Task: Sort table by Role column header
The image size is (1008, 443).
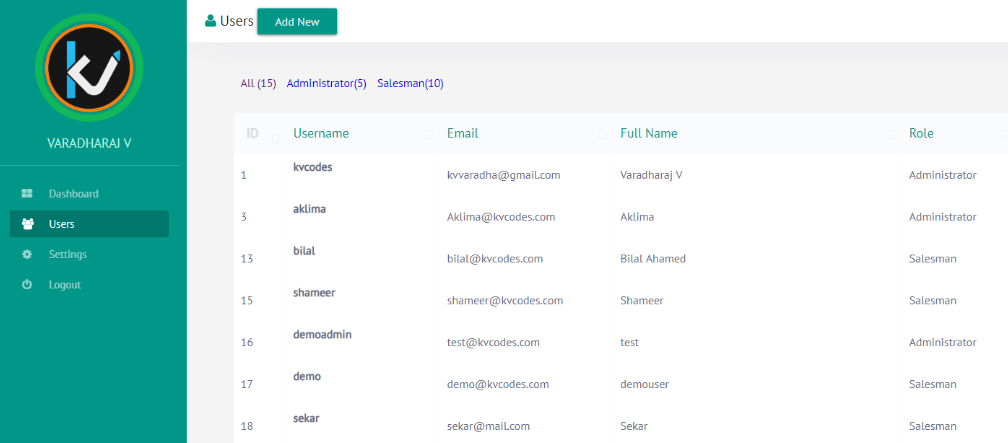Action: (x=921, y=134)
